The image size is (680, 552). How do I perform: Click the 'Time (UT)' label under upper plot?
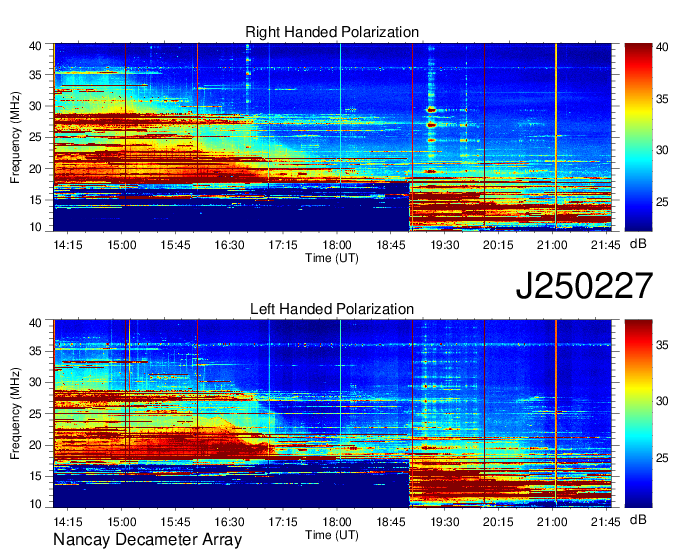(332, 258)
